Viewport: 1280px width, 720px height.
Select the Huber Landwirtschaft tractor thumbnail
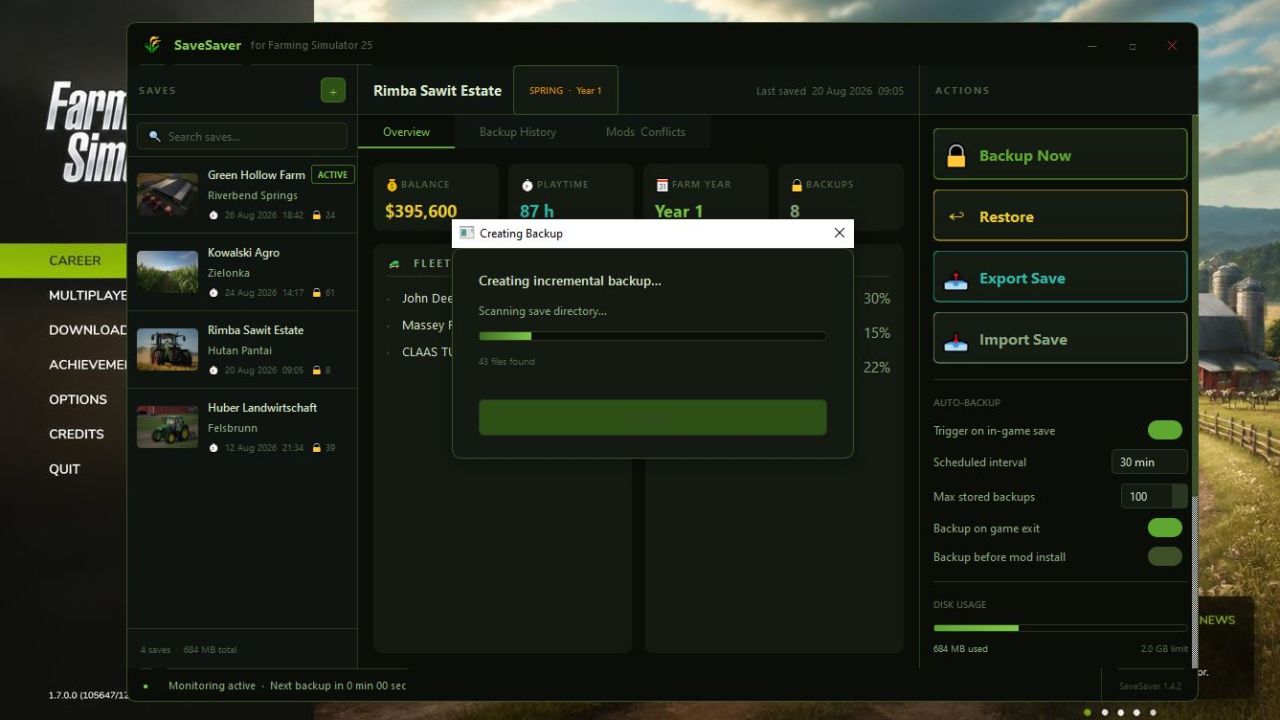167,427
